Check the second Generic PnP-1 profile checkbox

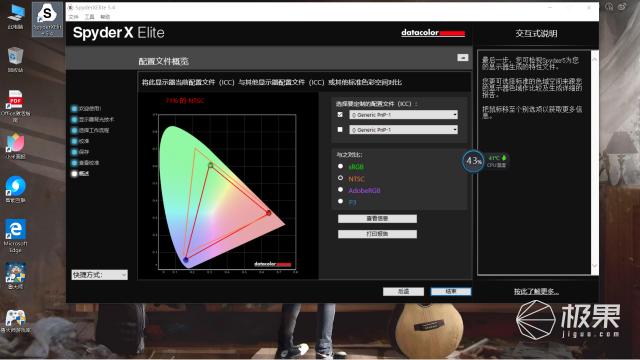point(340,129)
